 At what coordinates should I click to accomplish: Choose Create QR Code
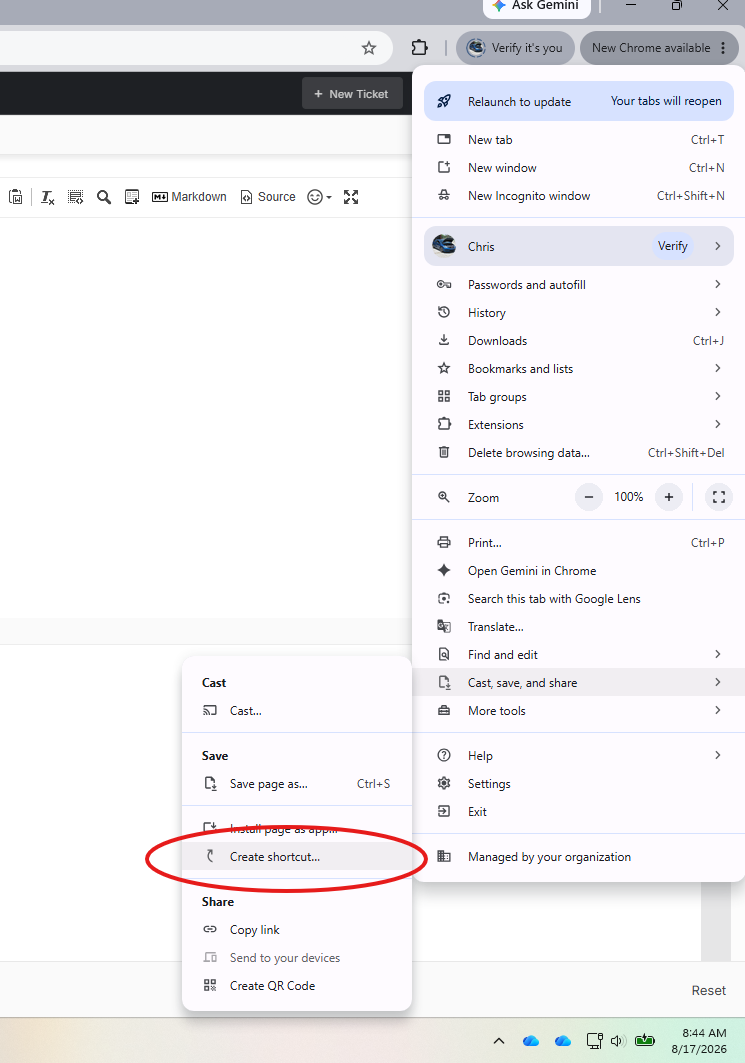297,986
